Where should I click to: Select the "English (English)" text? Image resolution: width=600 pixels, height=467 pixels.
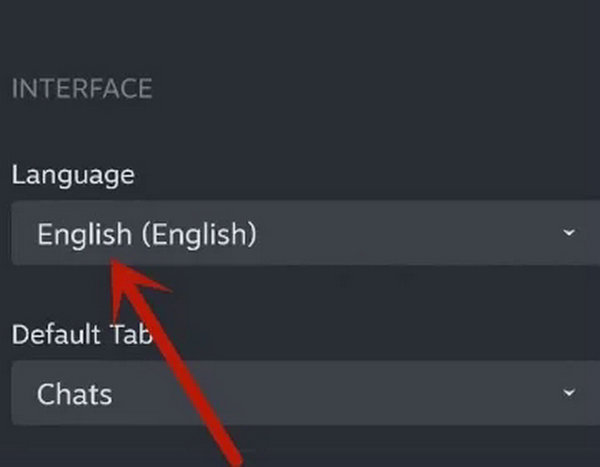[x=147, y=234]
